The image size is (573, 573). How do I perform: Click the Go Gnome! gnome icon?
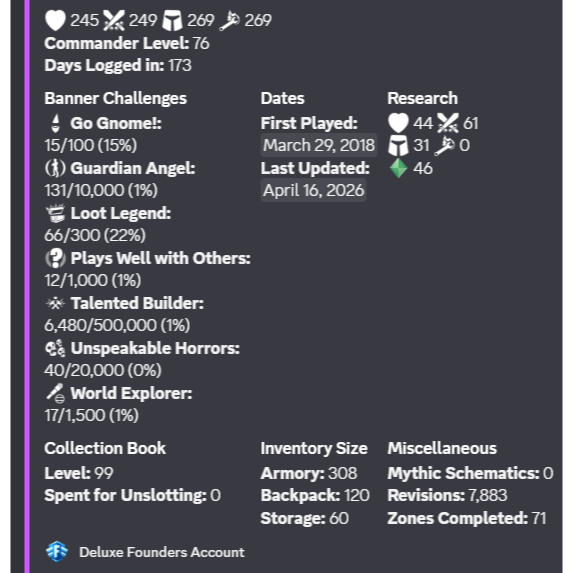coord(55,123)
